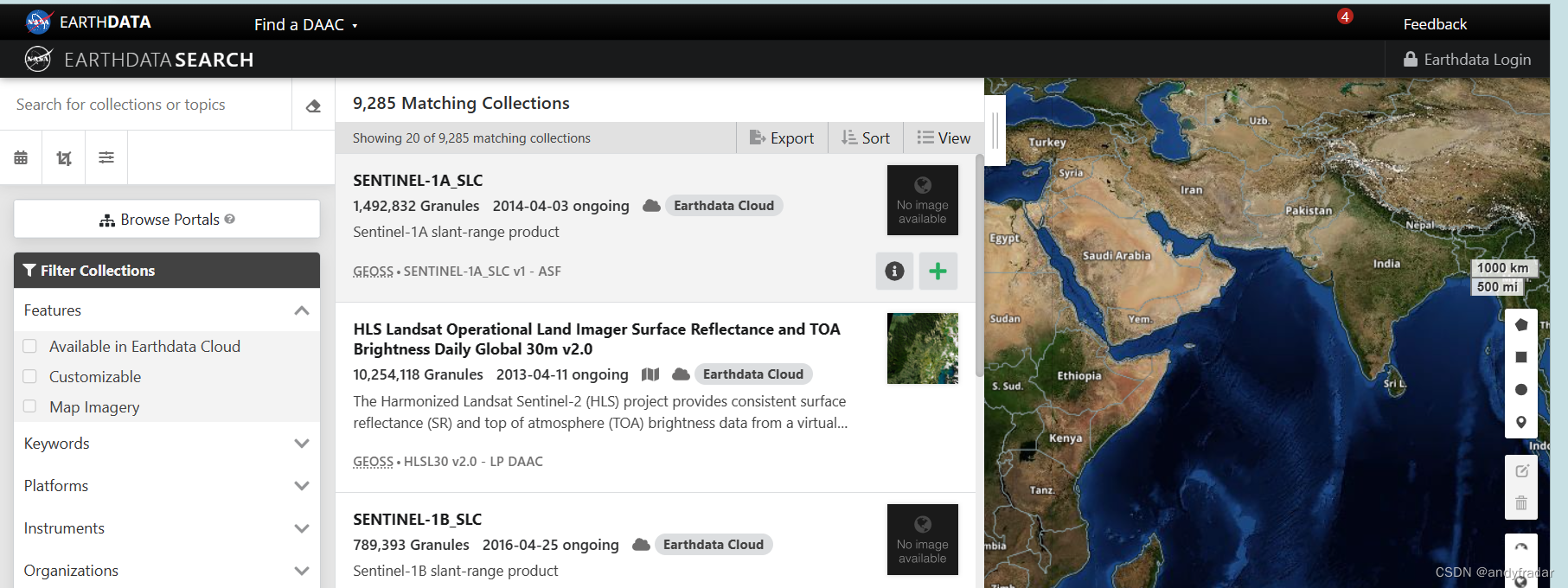Enable Available in Earthdata Cloud filter
The width and height of the screenshot is (1568, 588).
[x=29, y=346]
